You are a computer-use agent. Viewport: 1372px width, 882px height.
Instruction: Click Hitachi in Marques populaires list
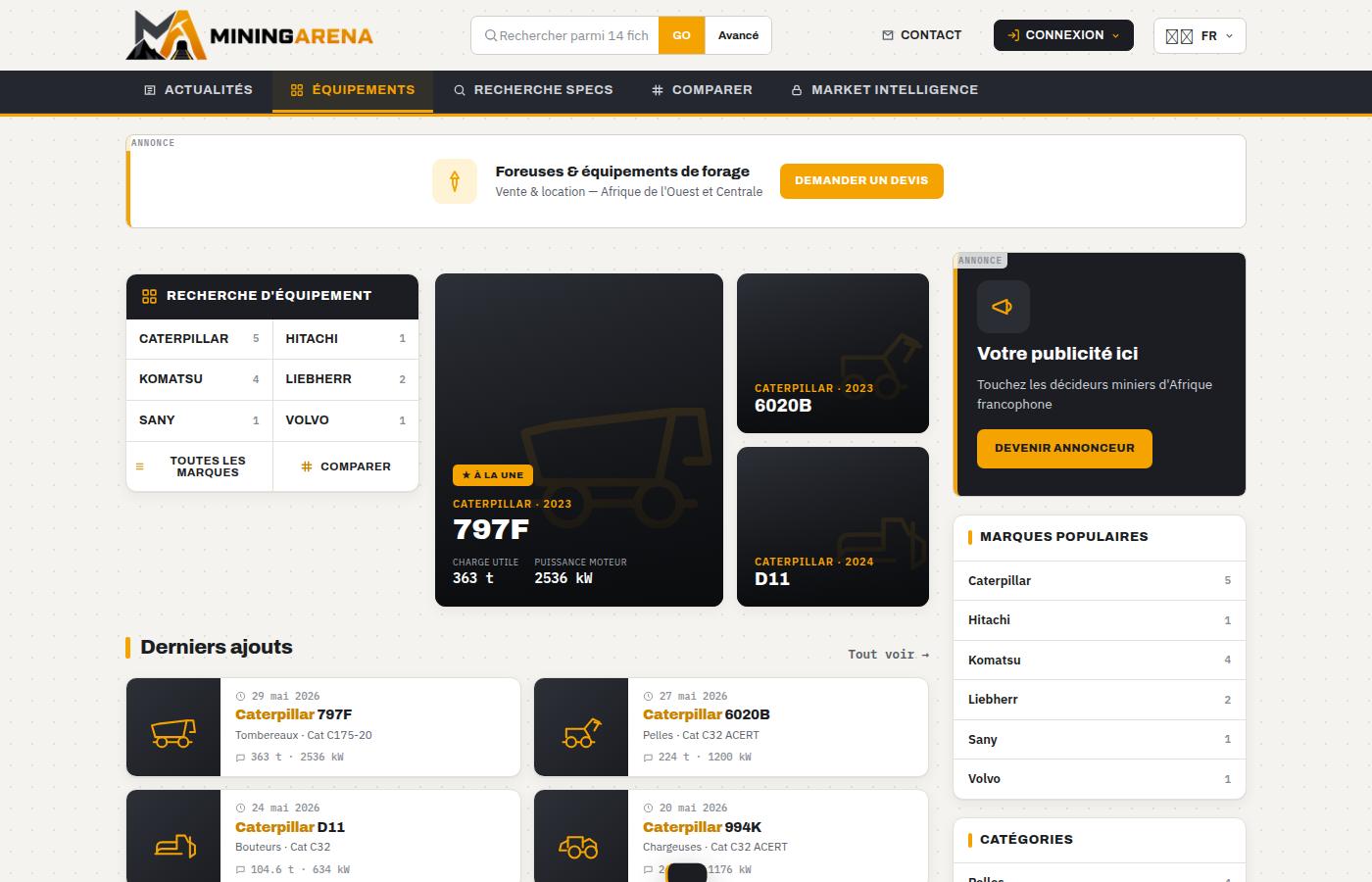[1100, 620]
